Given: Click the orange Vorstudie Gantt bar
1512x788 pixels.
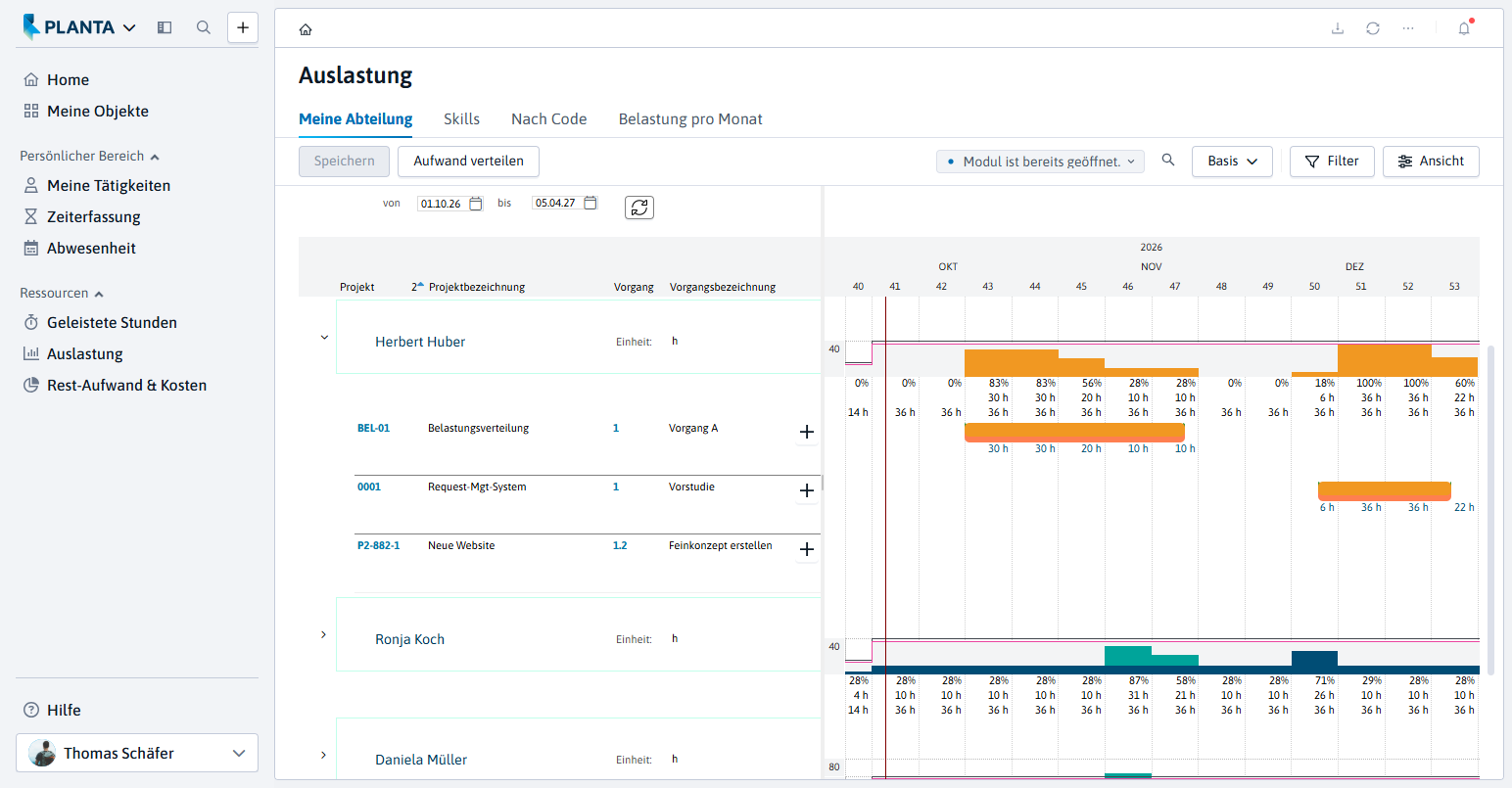Looking at the screenshot, I should click(x=1384, y=491).
